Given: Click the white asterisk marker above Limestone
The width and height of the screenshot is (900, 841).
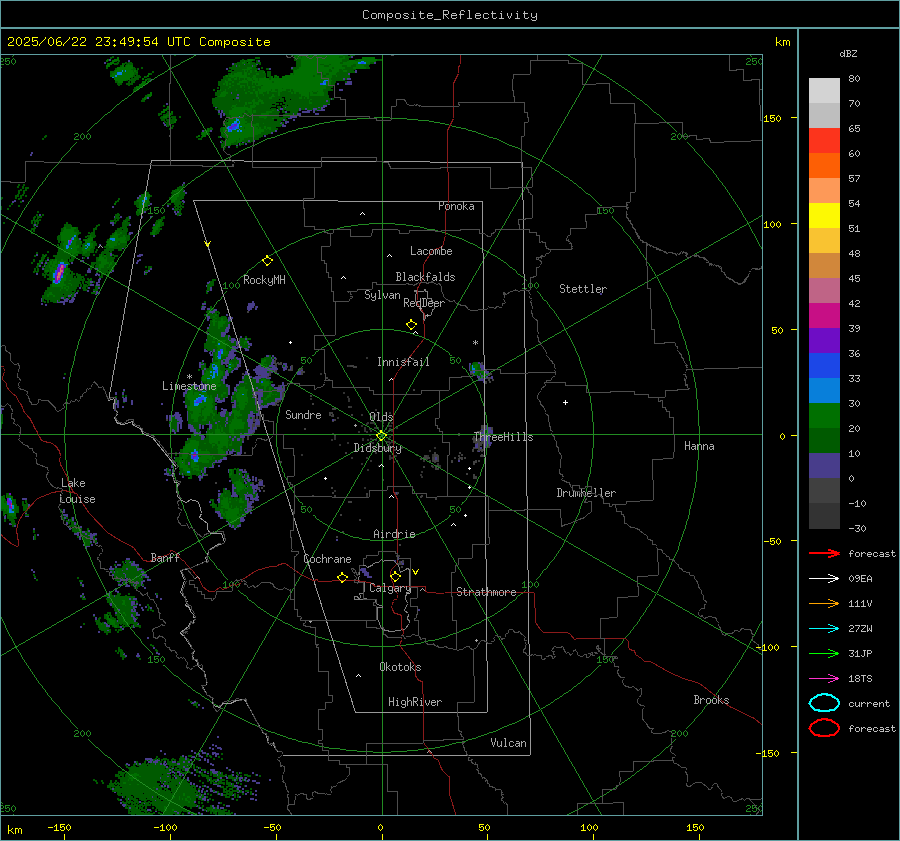Looking at the screenshot, I should pyautogui.click(x=189, y=377).
